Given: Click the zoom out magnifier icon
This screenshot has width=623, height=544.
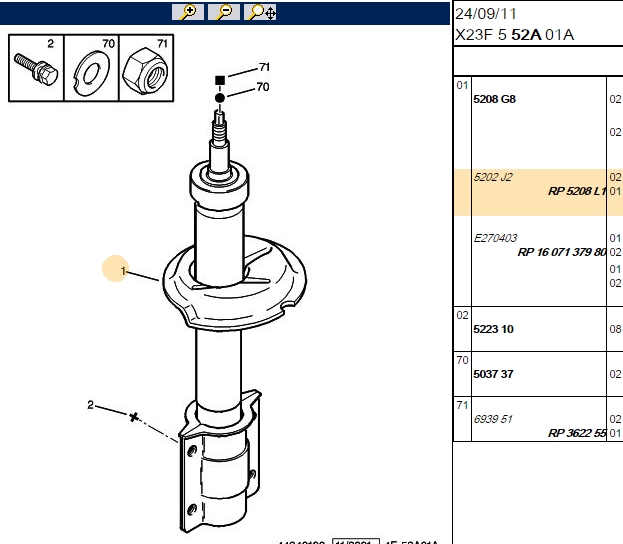Looking at the screenshot, I should (x=224, y=12).
